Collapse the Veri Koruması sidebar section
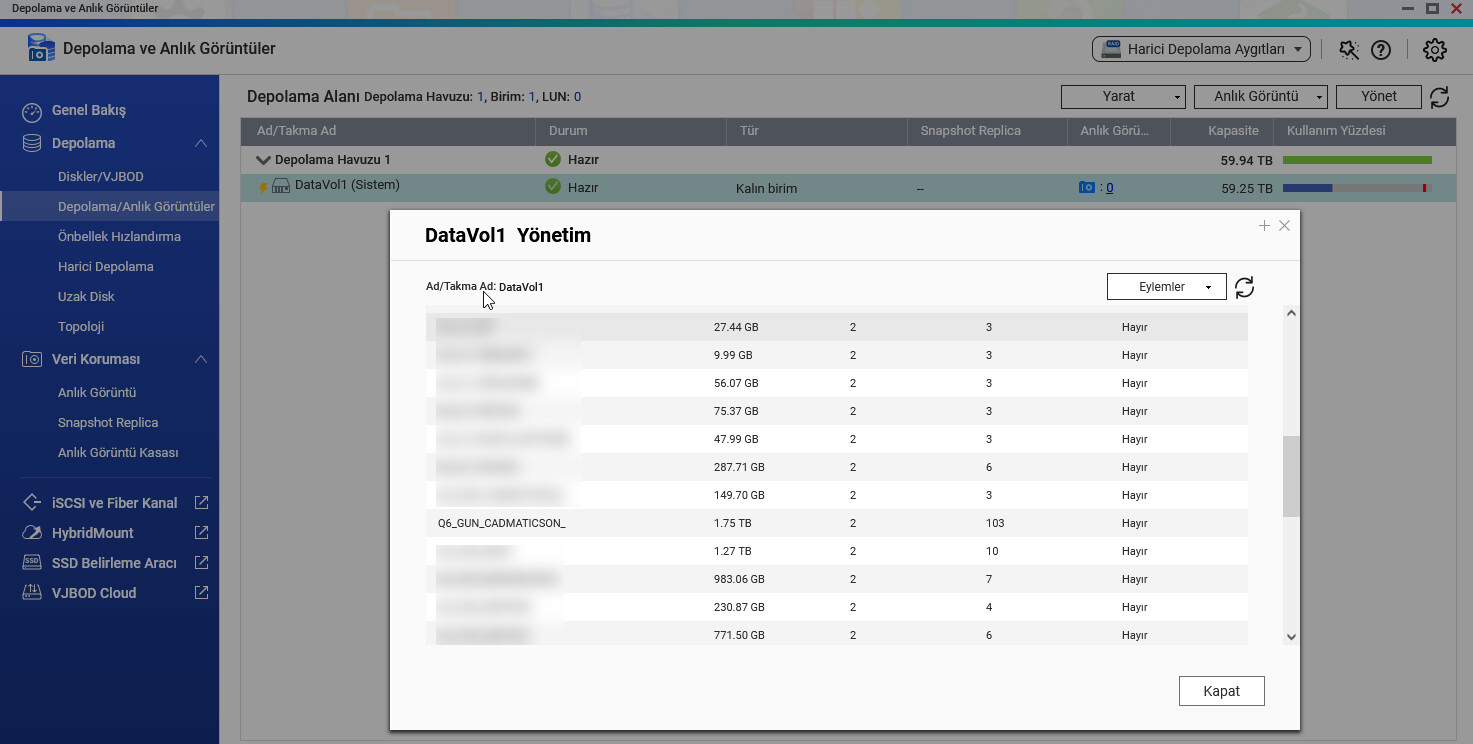 [x=201, y=359]
